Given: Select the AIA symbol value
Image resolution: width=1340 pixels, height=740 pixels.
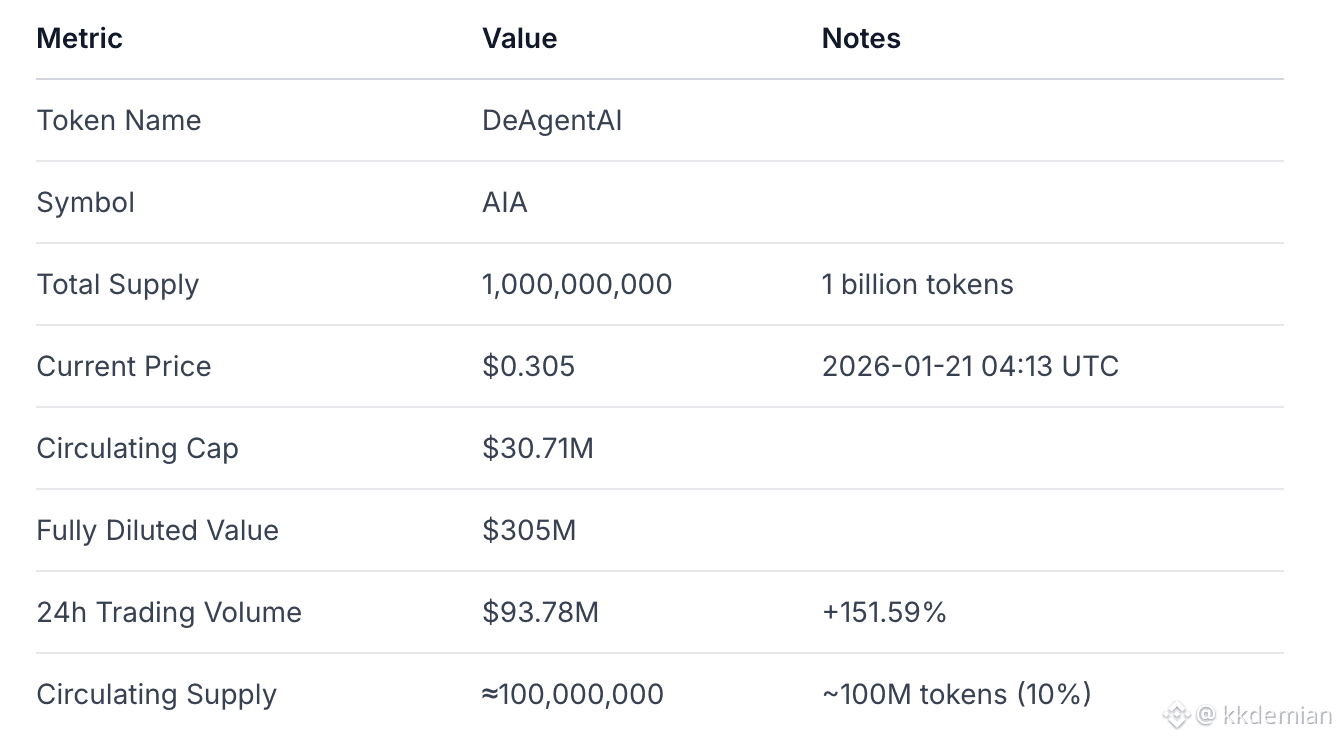Looking at the screenshot, I should click(505, 203).
